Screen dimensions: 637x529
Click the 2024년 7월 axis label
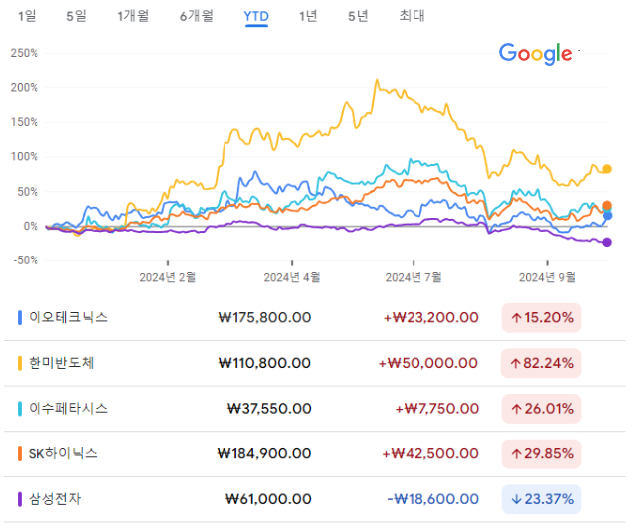414,278
